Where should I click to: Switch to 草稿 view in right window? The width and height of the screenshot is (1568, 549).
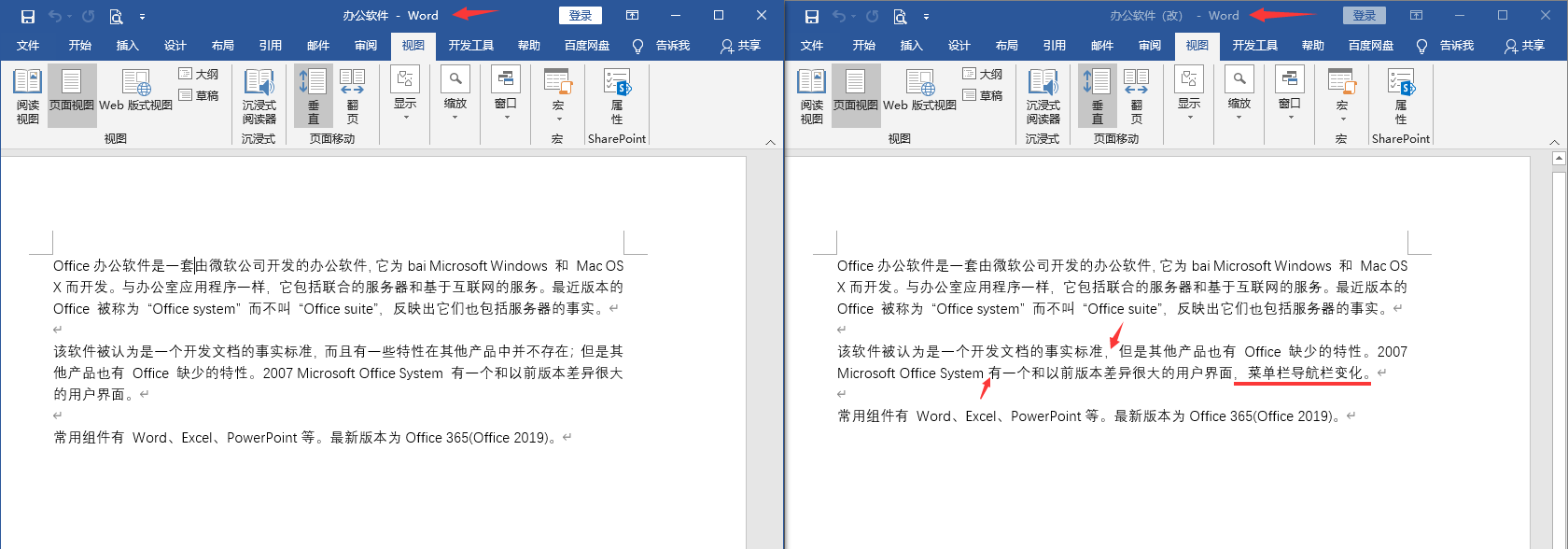tap(983, 95)
